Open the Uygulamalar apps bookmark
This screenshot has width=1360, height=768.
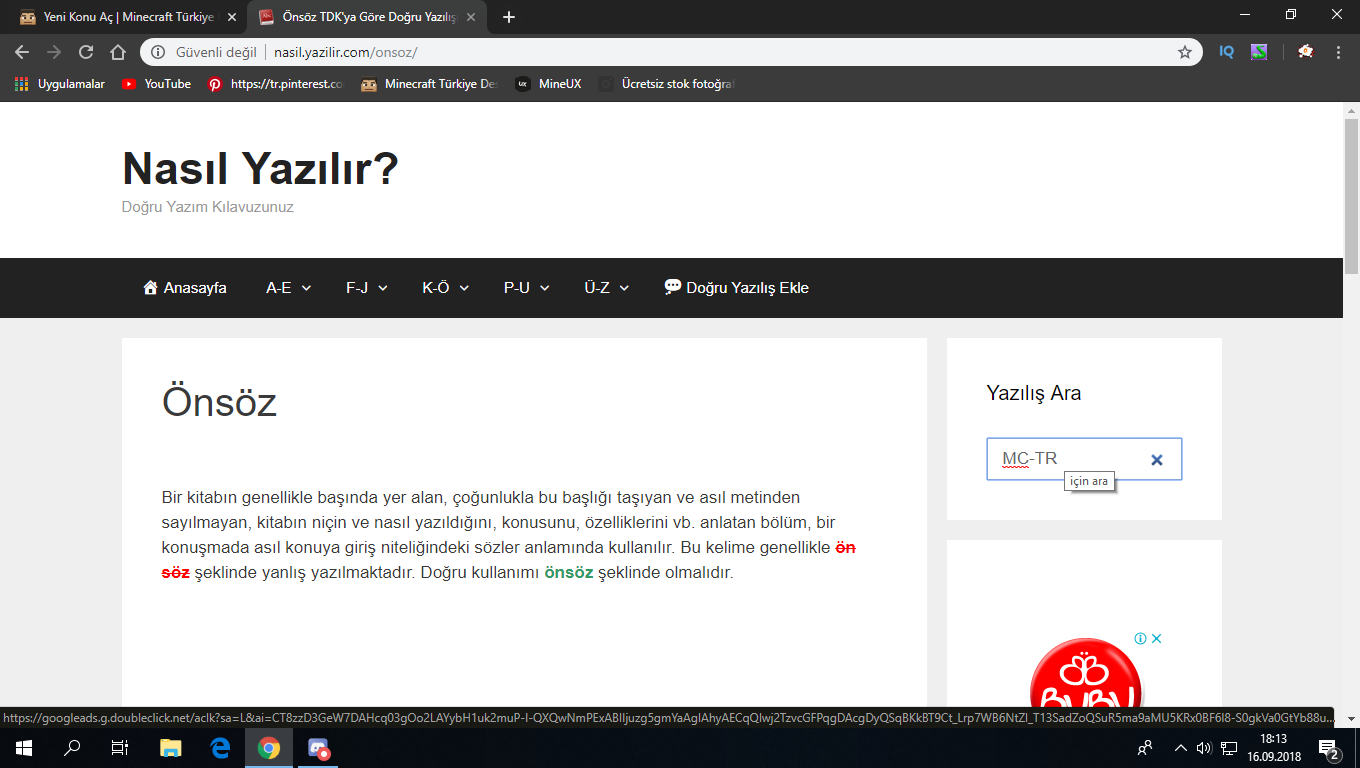tap(60, 84)
